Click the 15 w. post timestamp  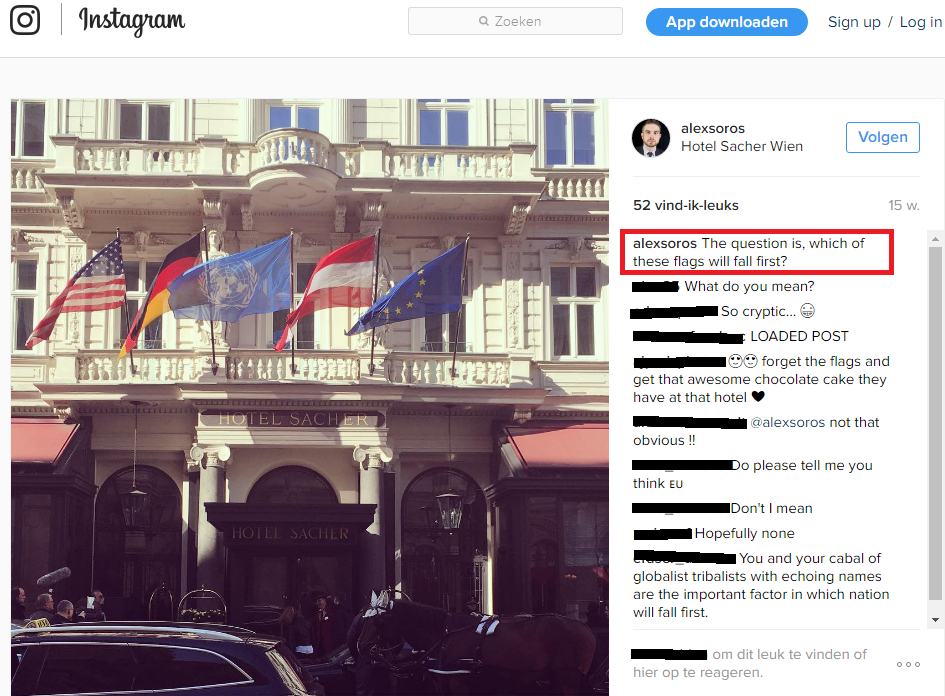[903, 205]
